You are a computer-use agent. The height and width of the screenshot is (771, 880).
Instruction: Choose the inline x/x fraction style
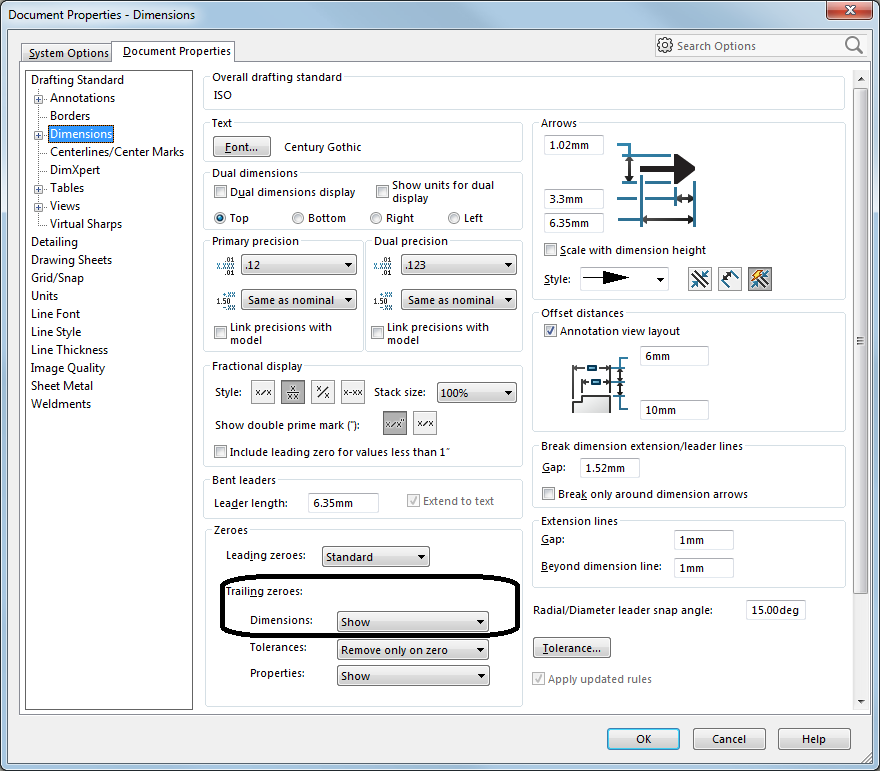point(263,393)
